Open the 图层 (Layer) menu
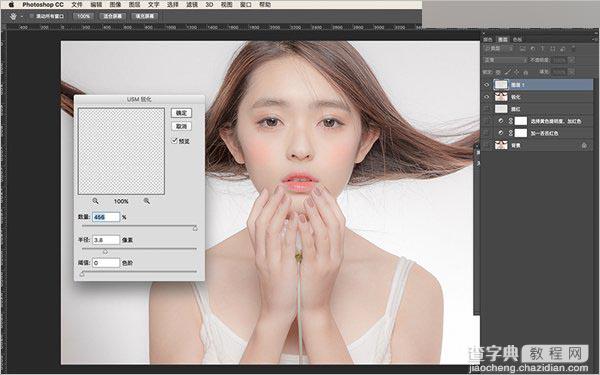 click(x=134, y=5)
